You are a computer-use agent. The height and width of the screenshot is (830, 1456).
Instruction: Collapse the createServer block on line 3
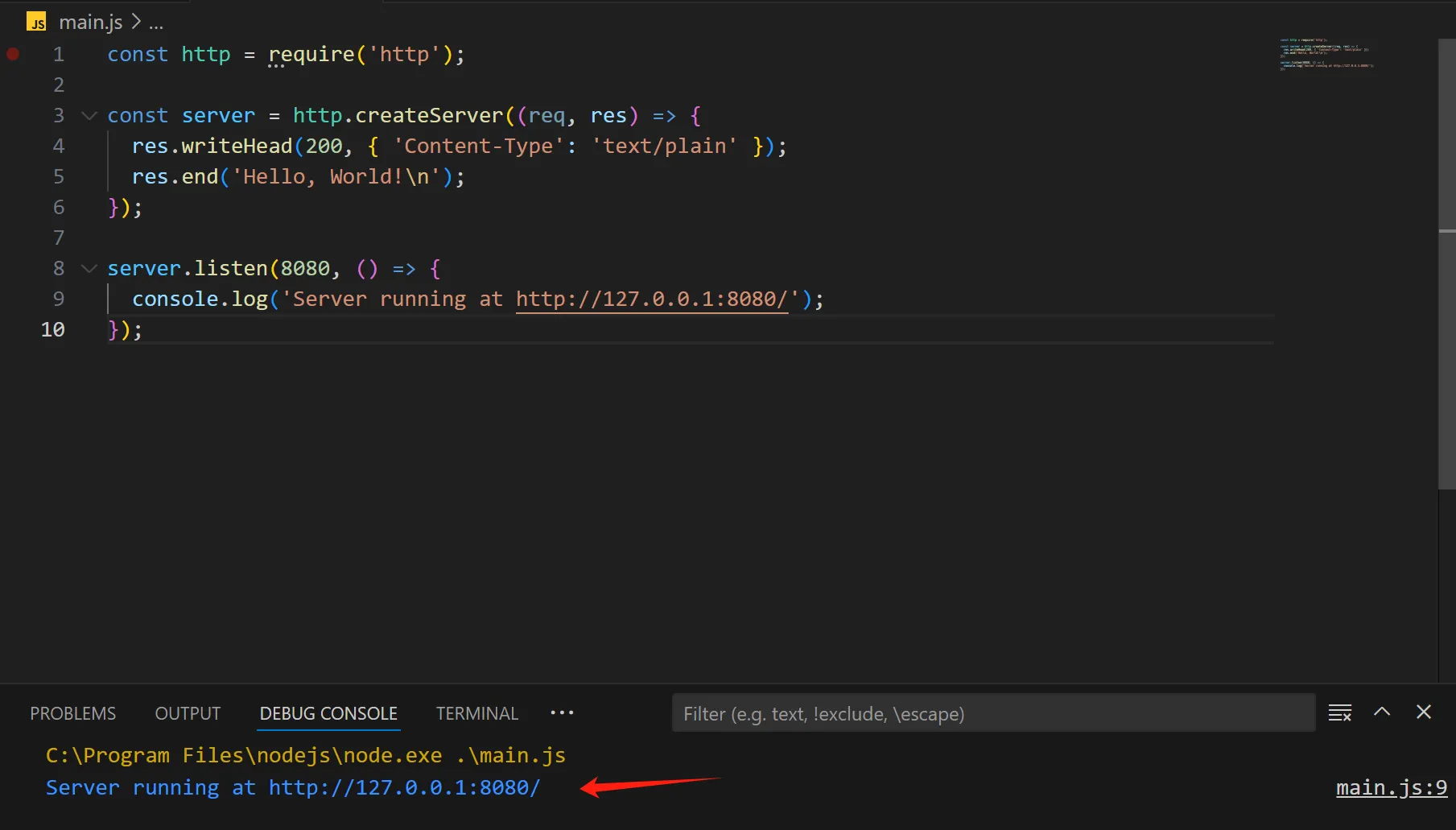[89, 116]
